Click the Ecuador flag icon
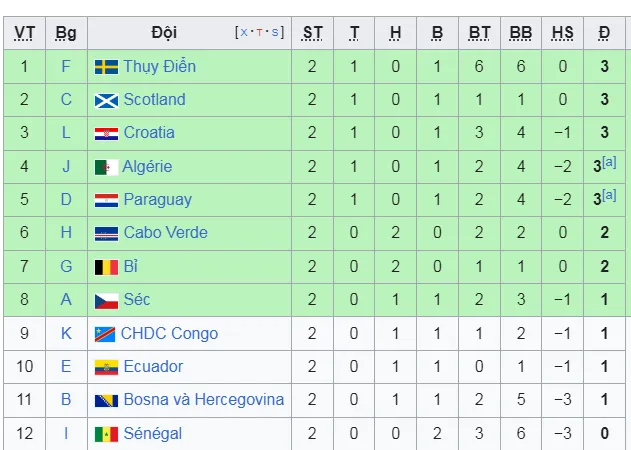 click(x=106, y=367)
